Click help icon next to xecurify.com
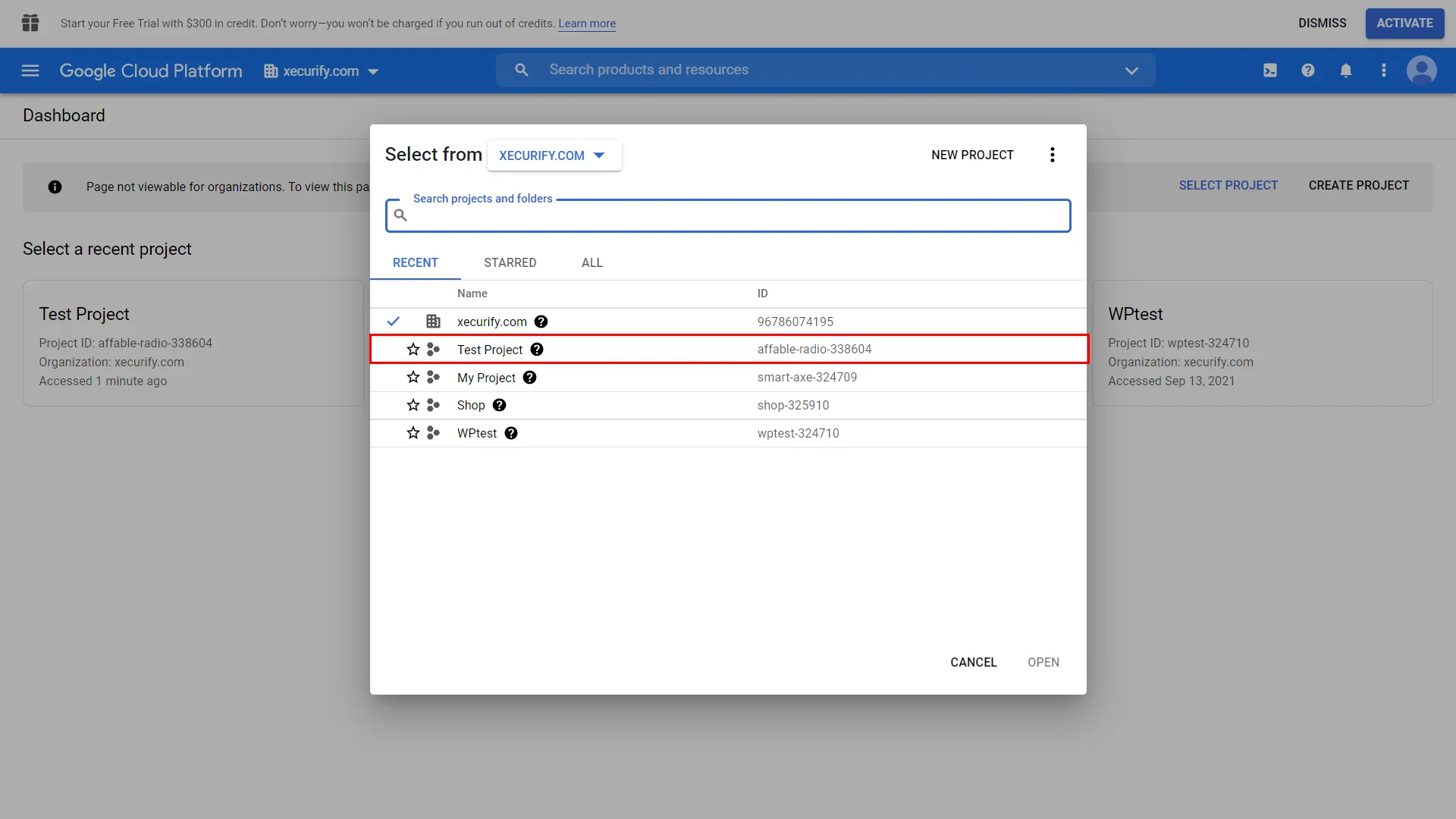The image size is (1456, 819). tap(541, 322)
